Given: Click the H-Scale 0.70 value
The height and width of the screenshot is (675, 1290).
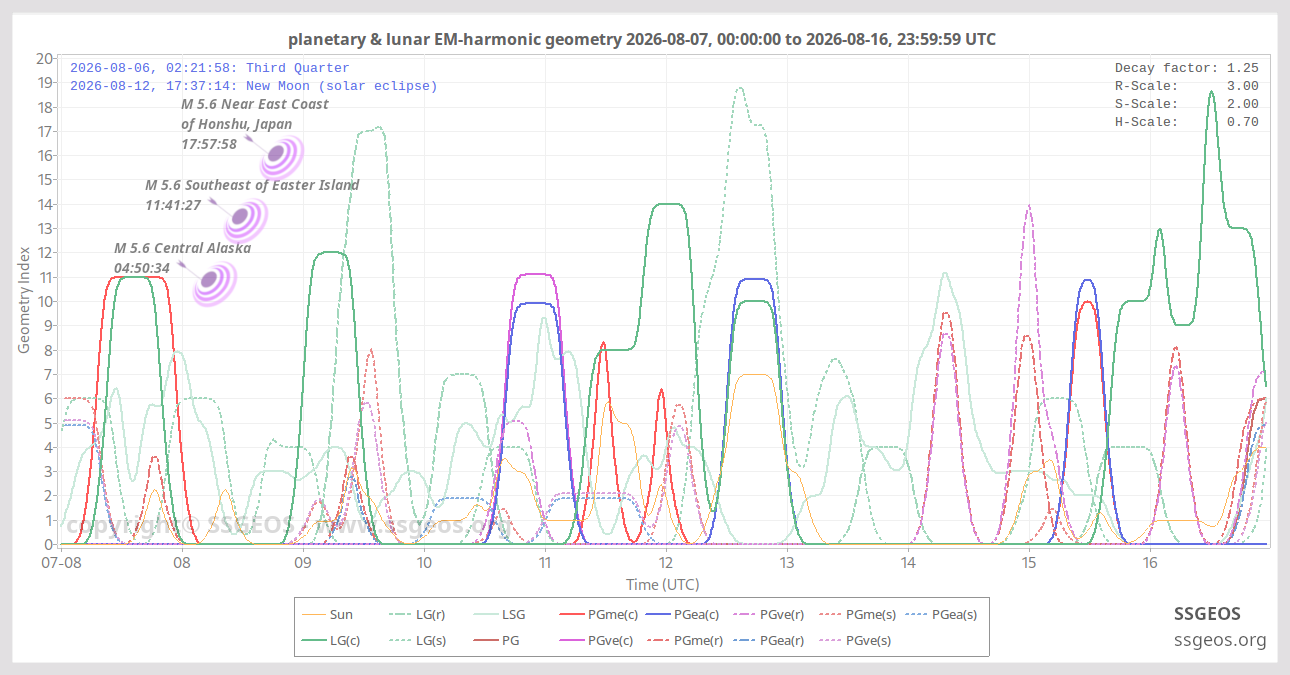Looking at the screenshot, I should click(1242, 122).
